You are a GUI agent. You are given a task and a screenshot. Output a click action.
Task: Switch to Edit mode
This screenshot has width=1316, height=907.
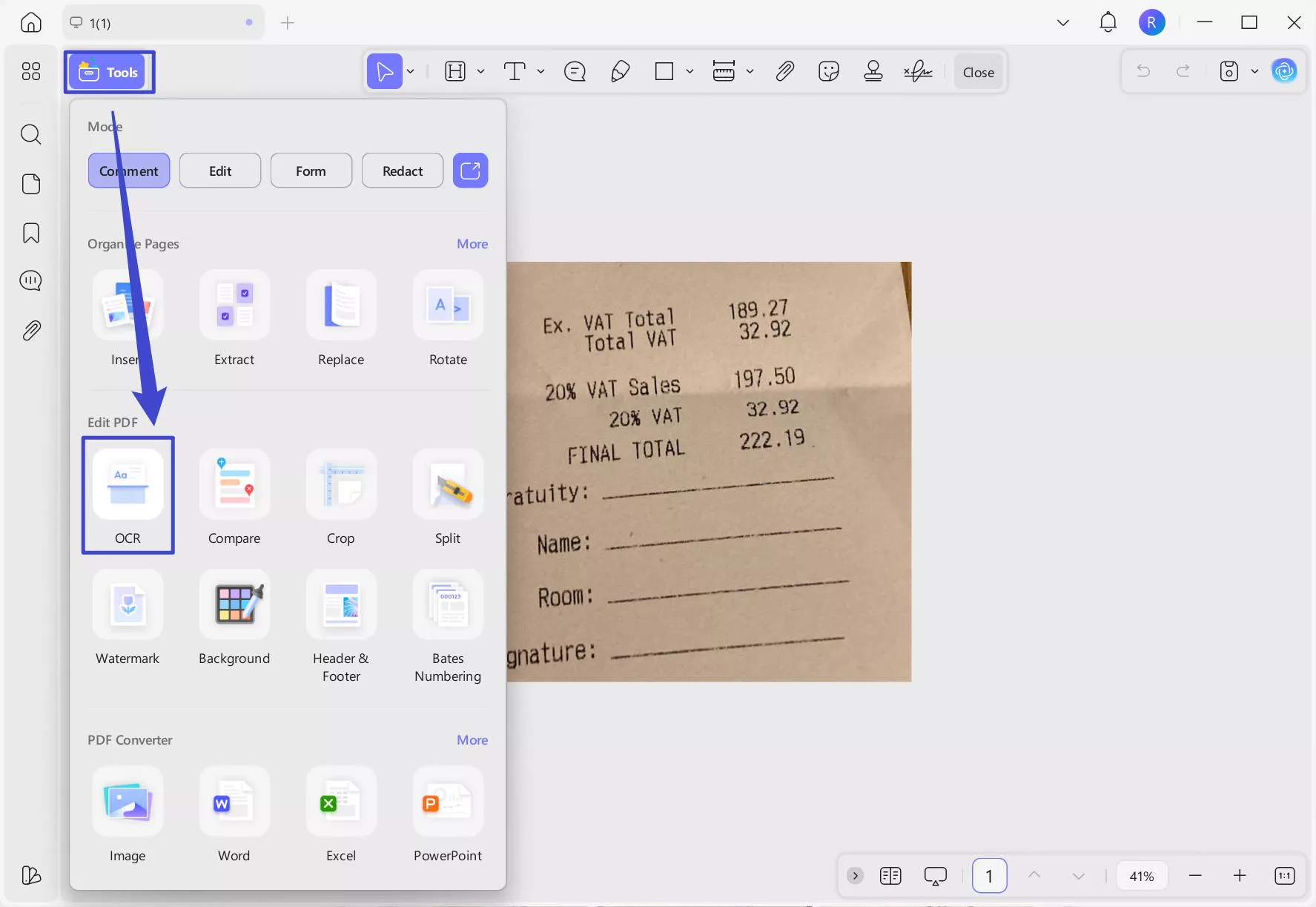[x=219, y=170]
